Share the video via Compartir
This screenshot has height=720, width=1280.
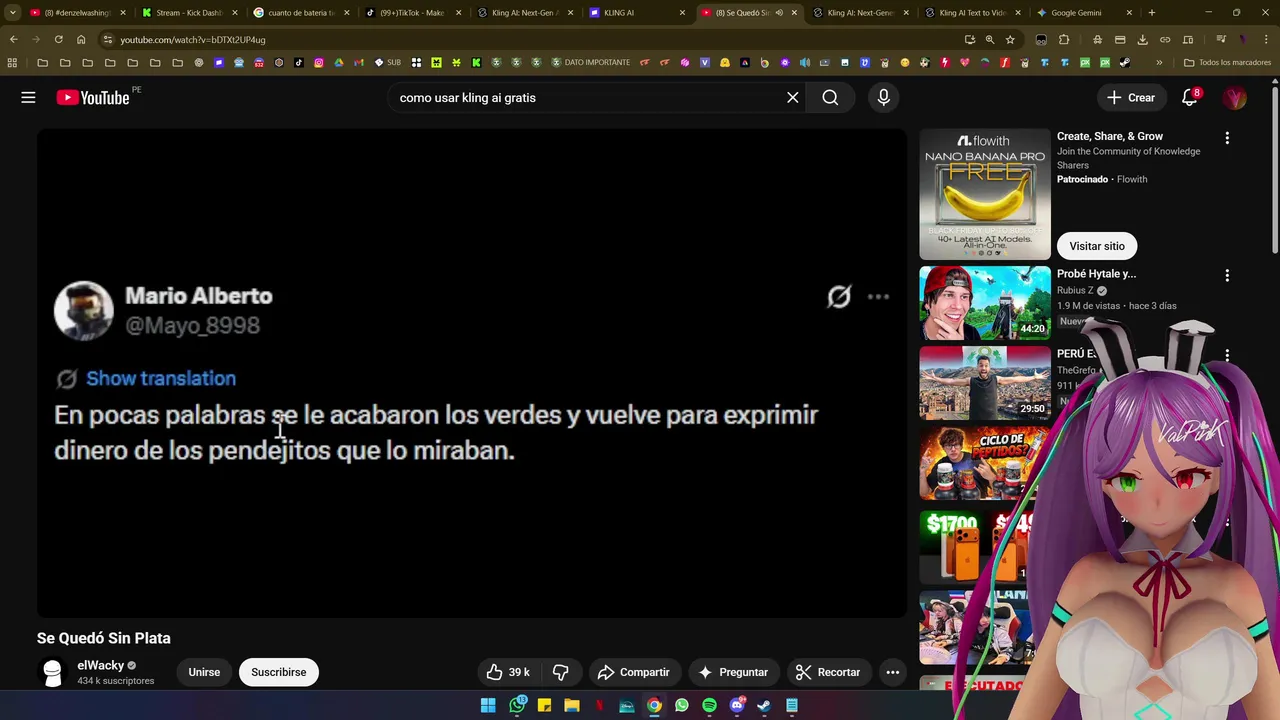point(634,672)
